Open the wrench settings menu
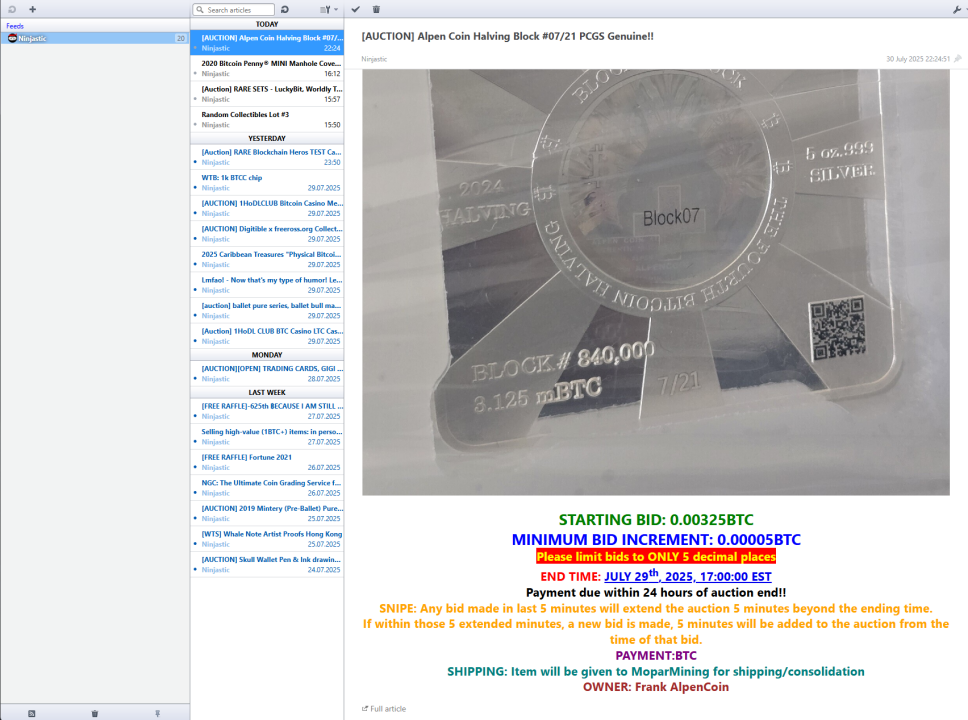This screenshot has width=968, height=720. pyautogui.click(x=958, y=9)
